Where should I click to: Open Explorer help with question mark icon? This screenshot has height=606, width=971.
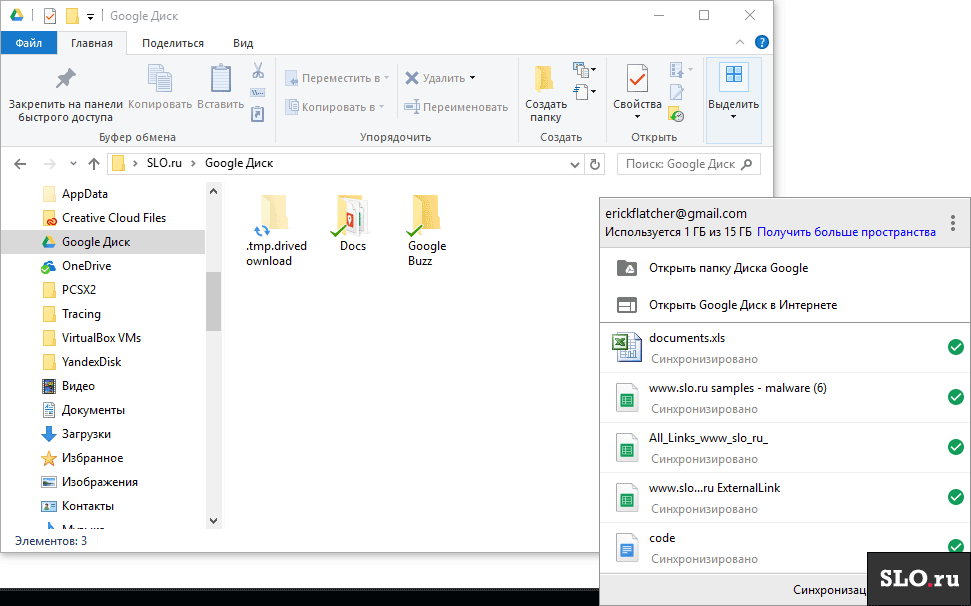(x=762, y=43)
